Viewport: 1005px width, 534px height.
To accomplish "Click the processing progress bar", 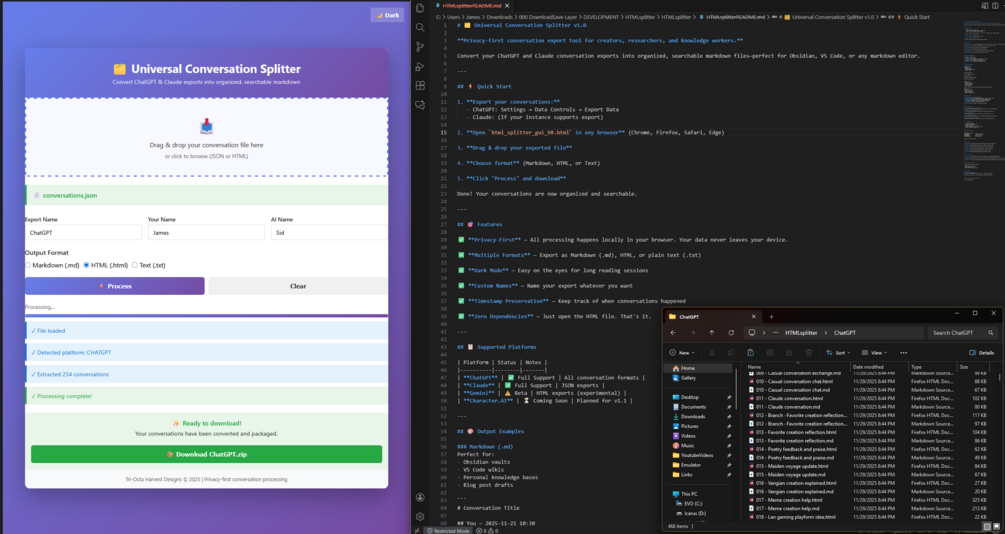I will coord(206,315).
